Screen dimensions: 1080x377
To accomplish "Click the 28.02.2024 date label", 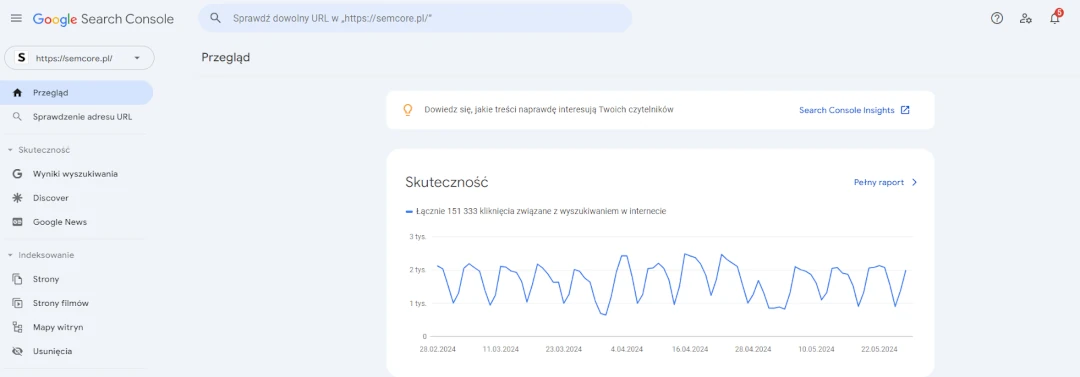I will [x=438, y=349].
